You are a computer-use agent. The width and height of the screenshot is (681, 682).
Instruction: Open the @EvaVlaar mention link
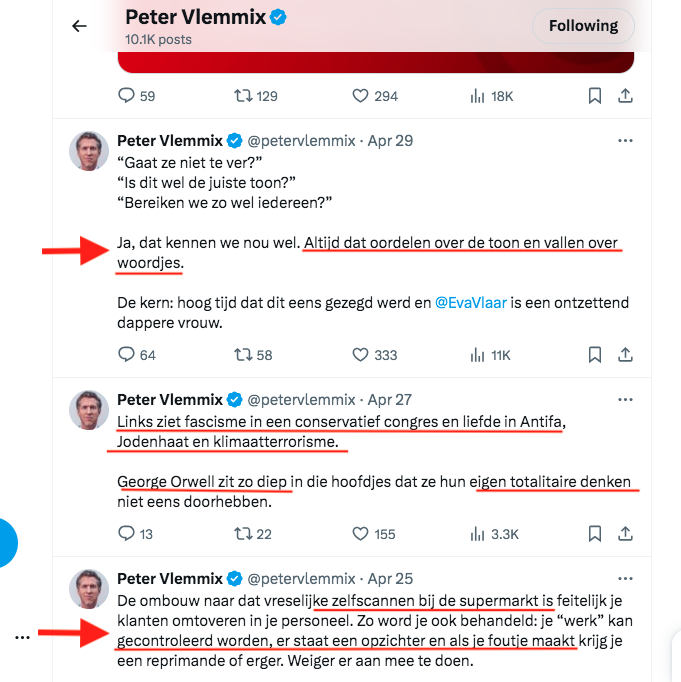coord(471,303)
